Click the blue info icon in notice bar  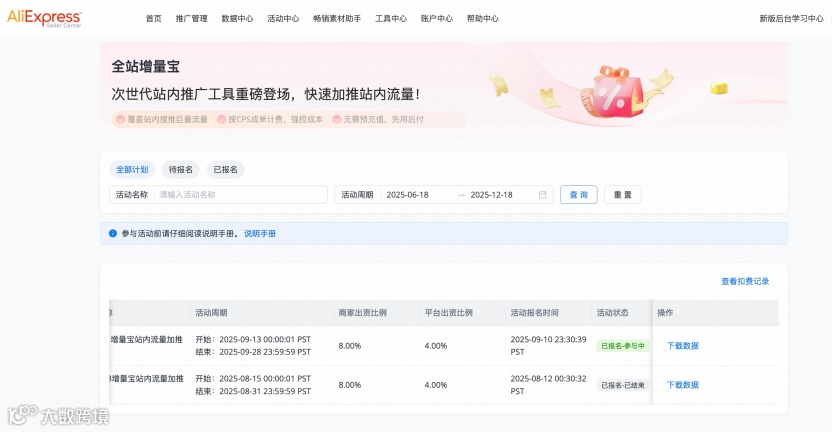(112, 234)
